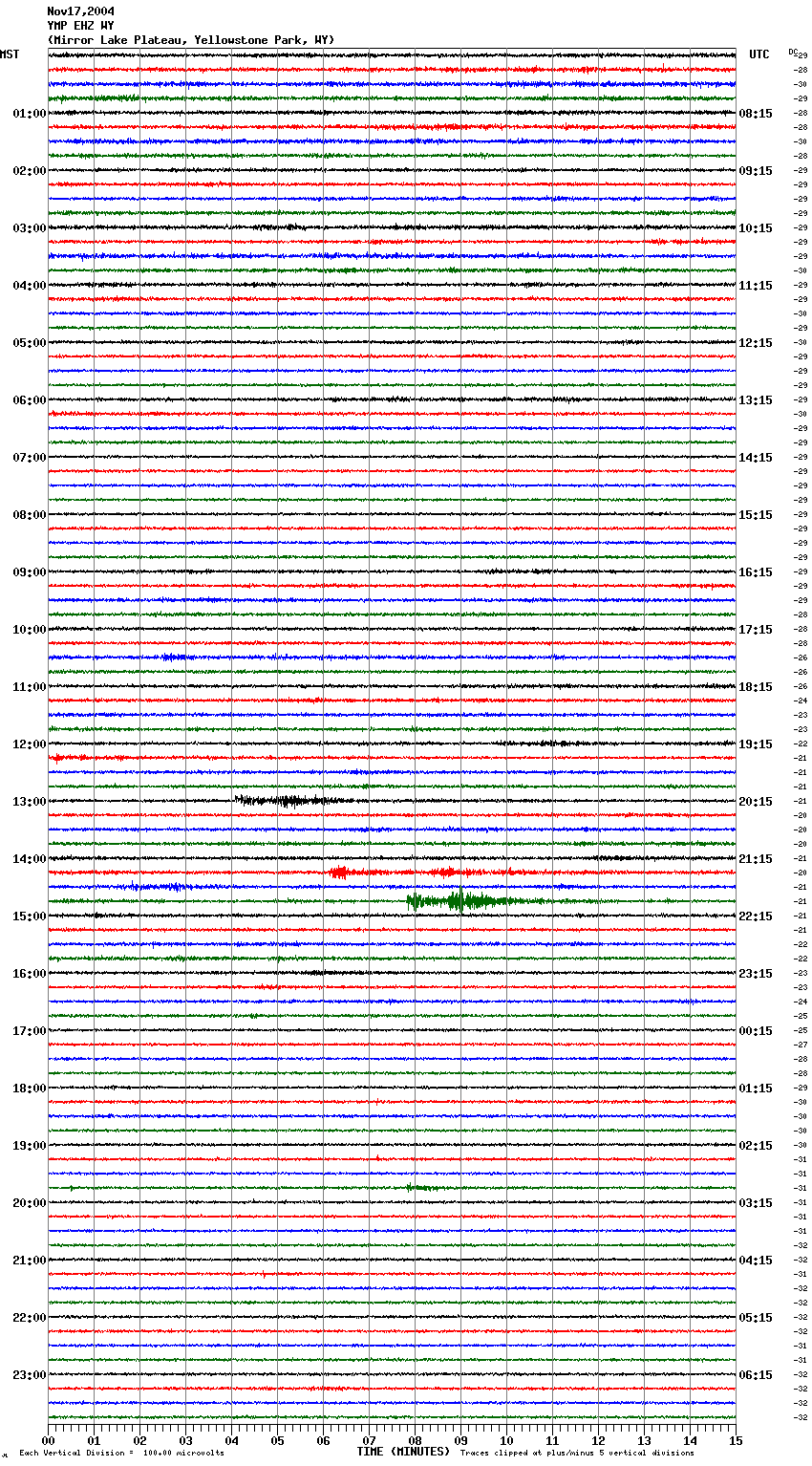Click the 17:15 UTC time label
The image size is (812, 1466).
[x=756, y=630]
